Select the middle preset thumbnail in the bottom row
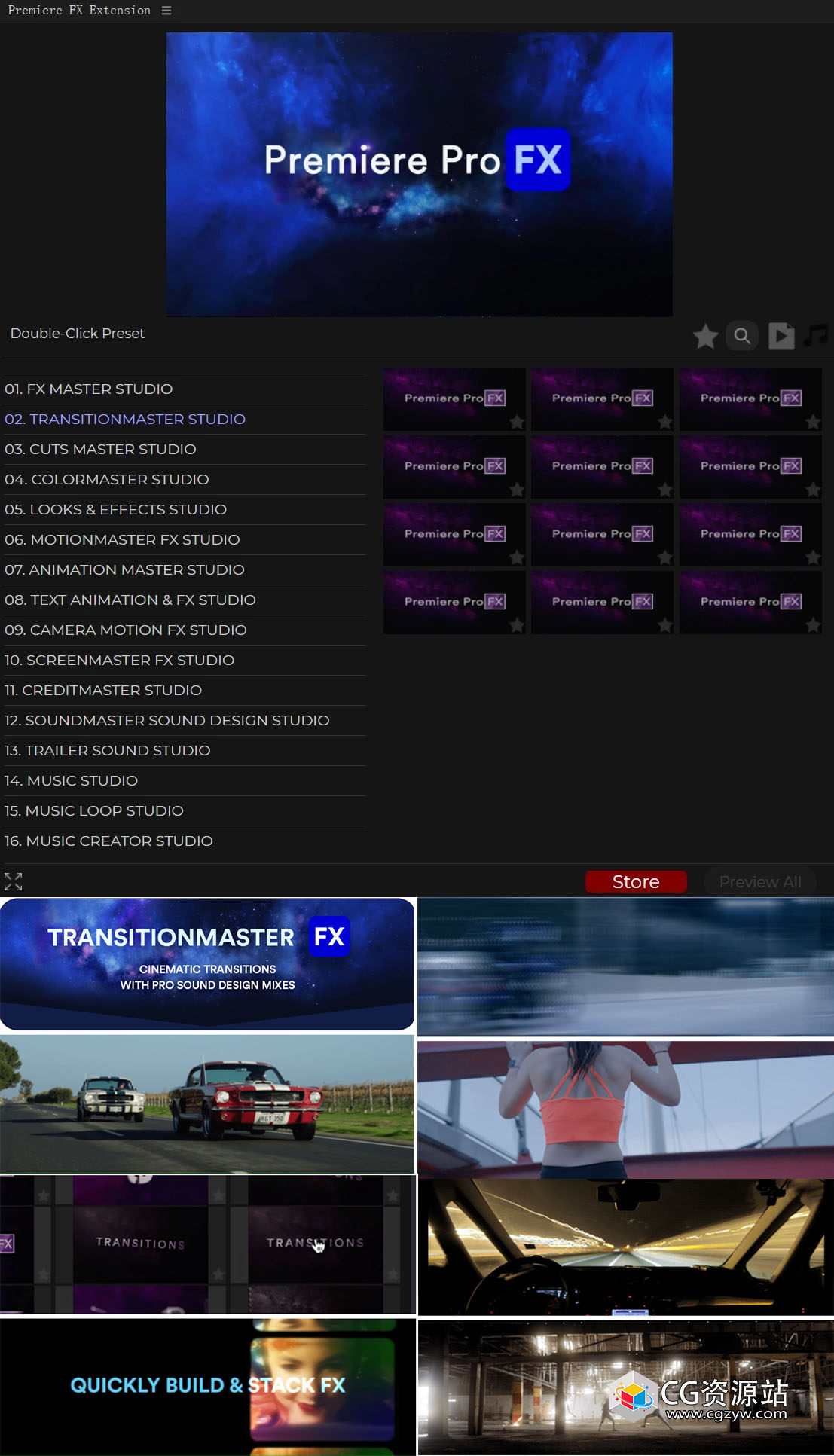Viewport: 834px width, 1456px height. 602,602
